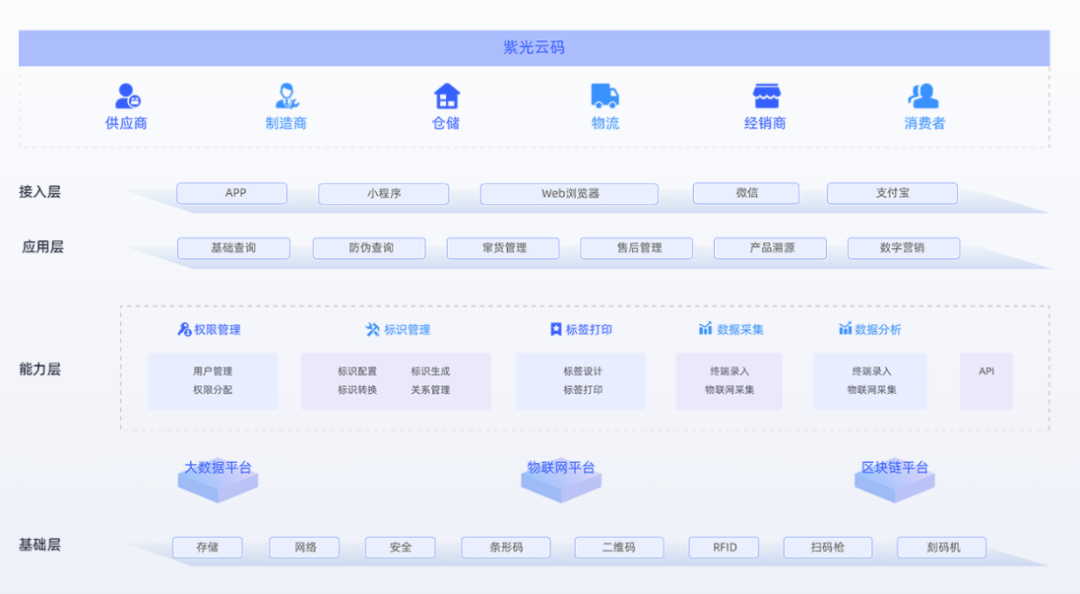Click 物联网采集 under the 数据分析 heading

pos(871,390)
